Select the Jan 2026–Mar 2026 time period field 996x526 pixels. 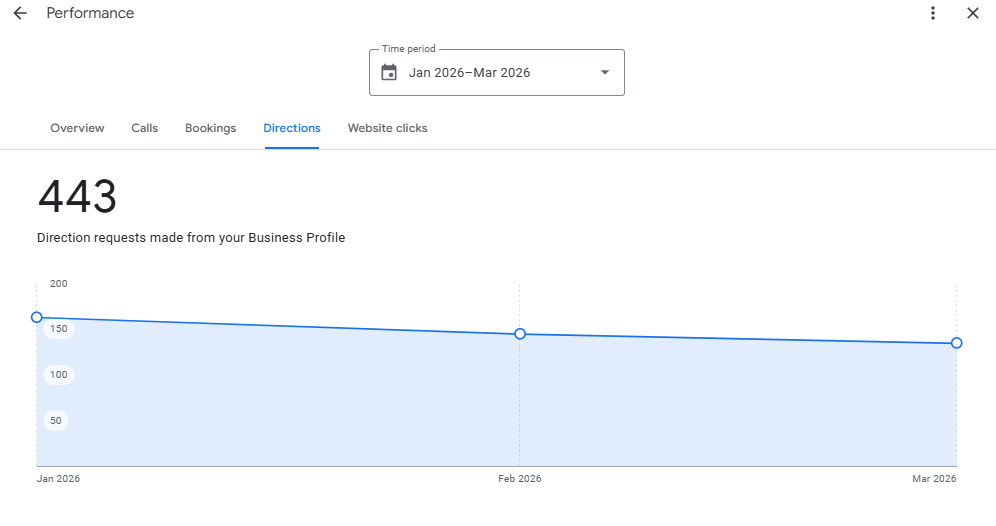(497, 72)
